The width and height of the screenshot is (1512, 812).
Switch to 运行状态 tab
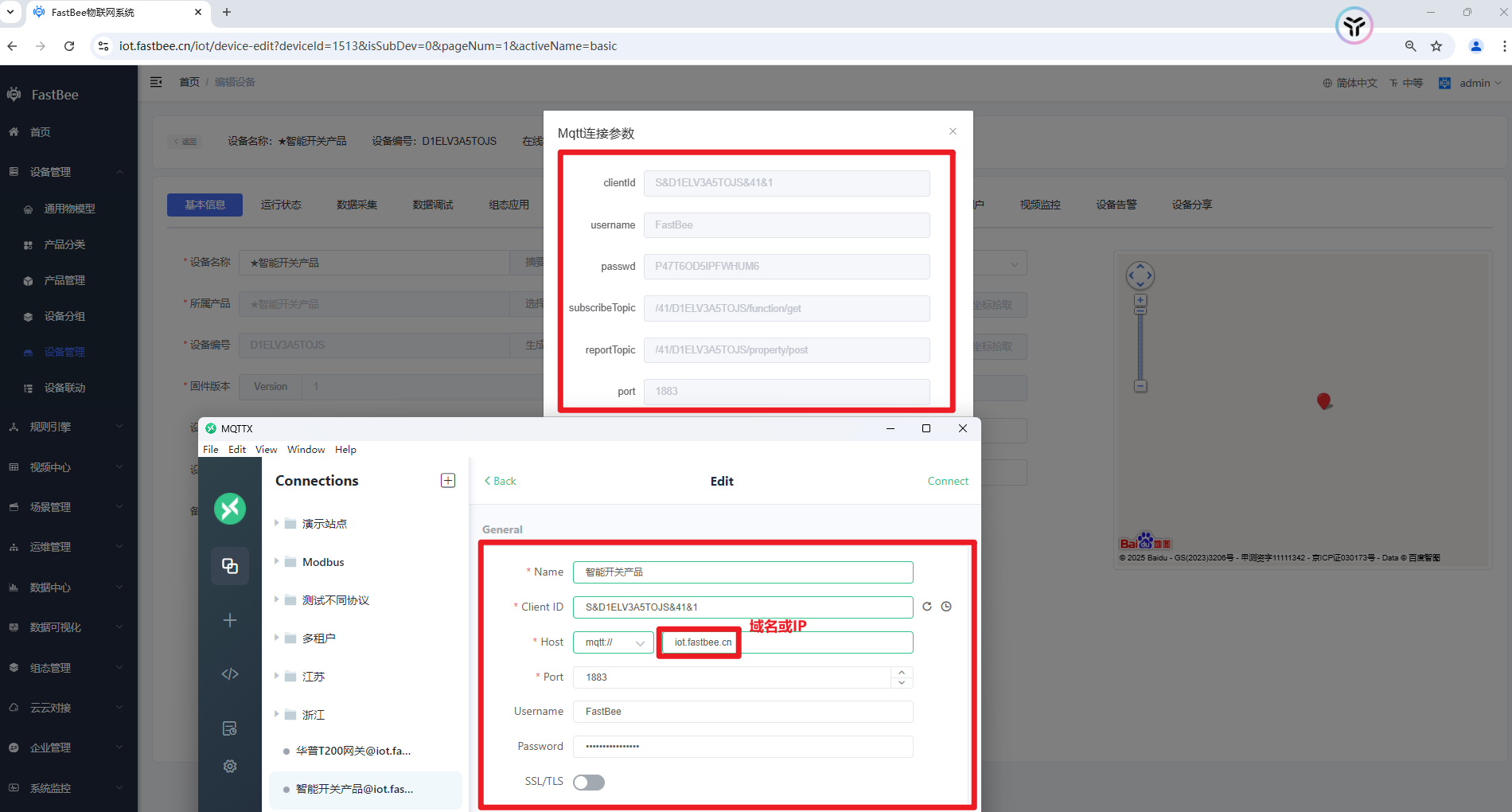pos(281,205)
